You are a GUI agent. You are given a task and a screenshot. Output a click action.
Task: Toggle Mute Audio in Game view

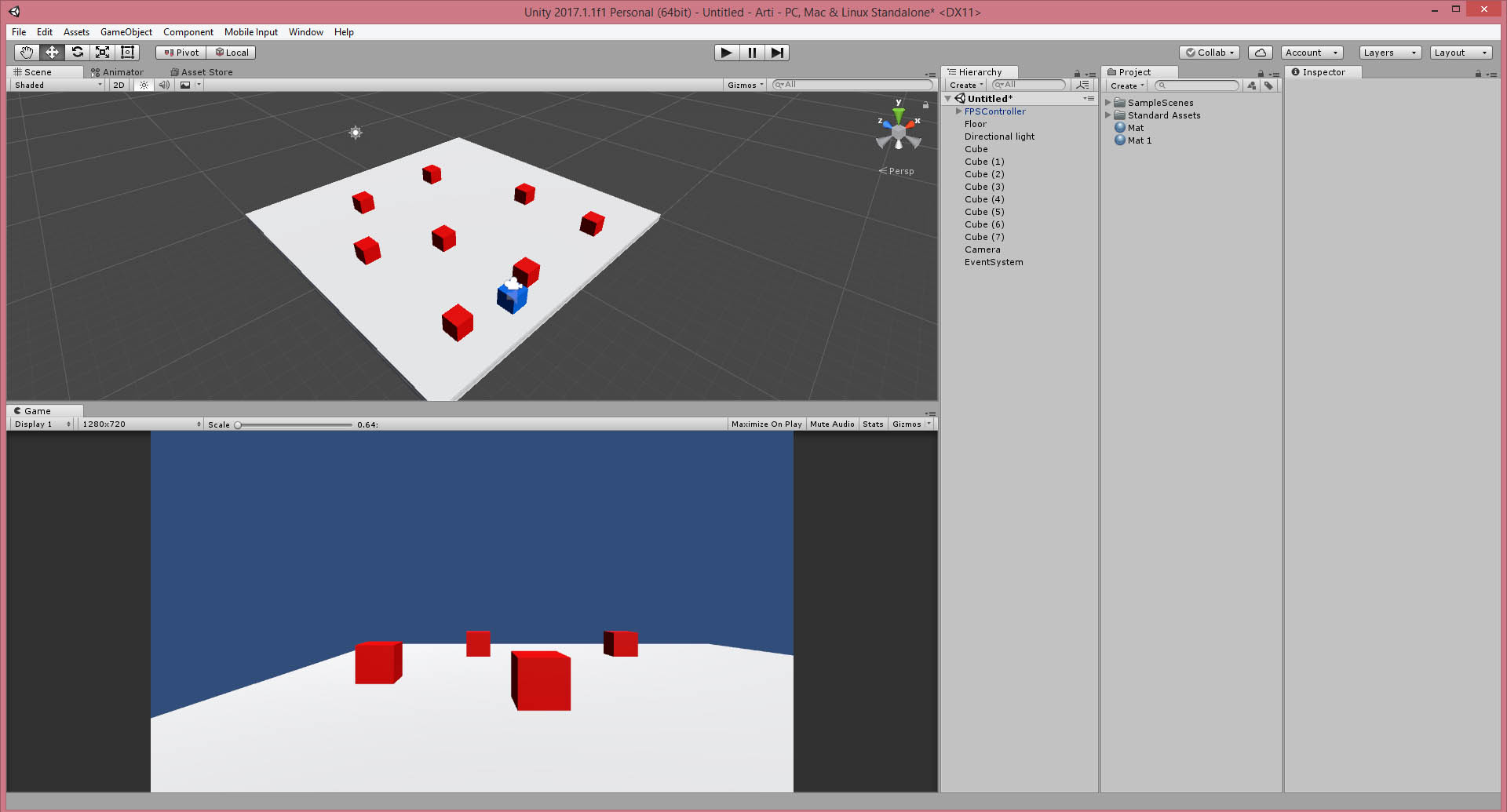[832, 424]
